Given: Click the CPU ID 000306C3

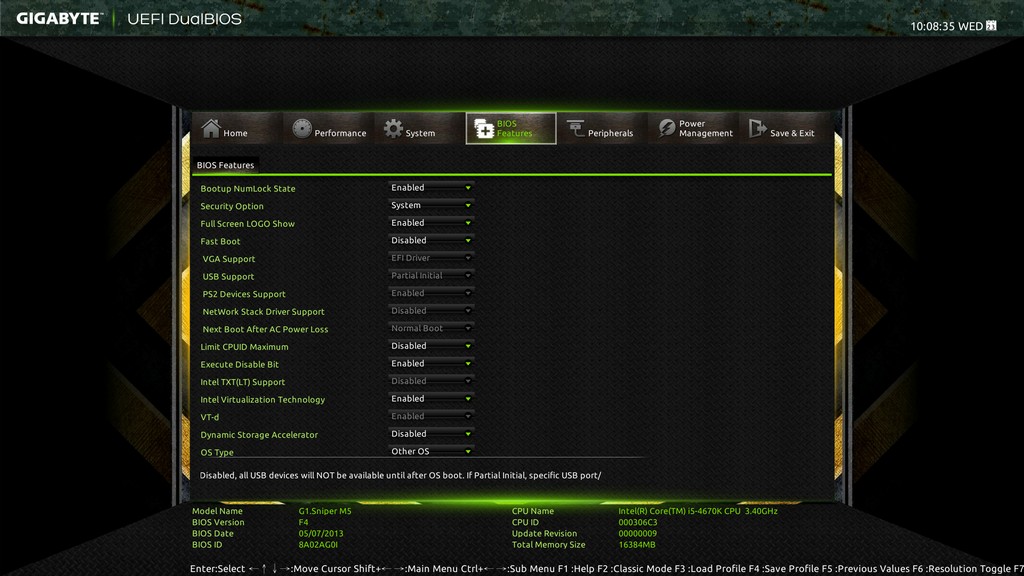Looking at the screenshot, I should pos(637,522).
